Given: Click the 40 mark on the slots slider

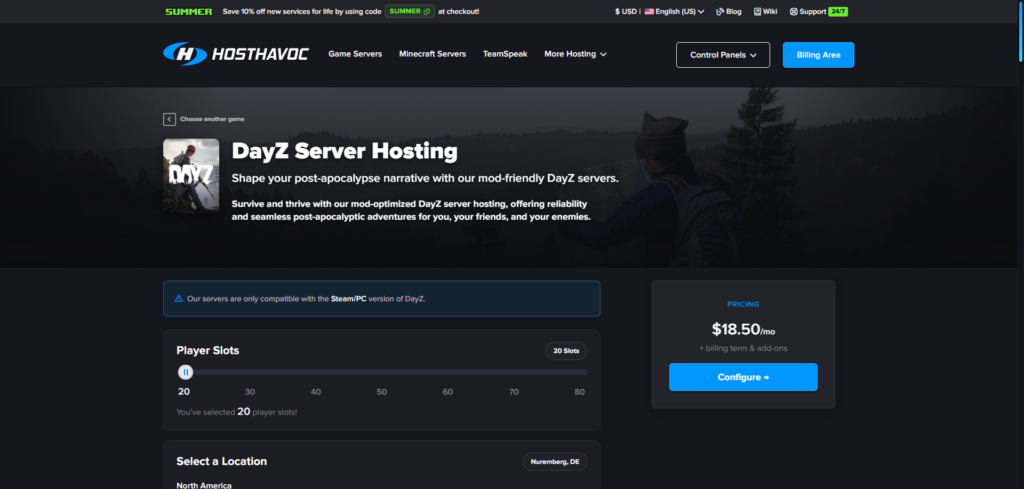Looking at the screenshot, I should 316,392.
